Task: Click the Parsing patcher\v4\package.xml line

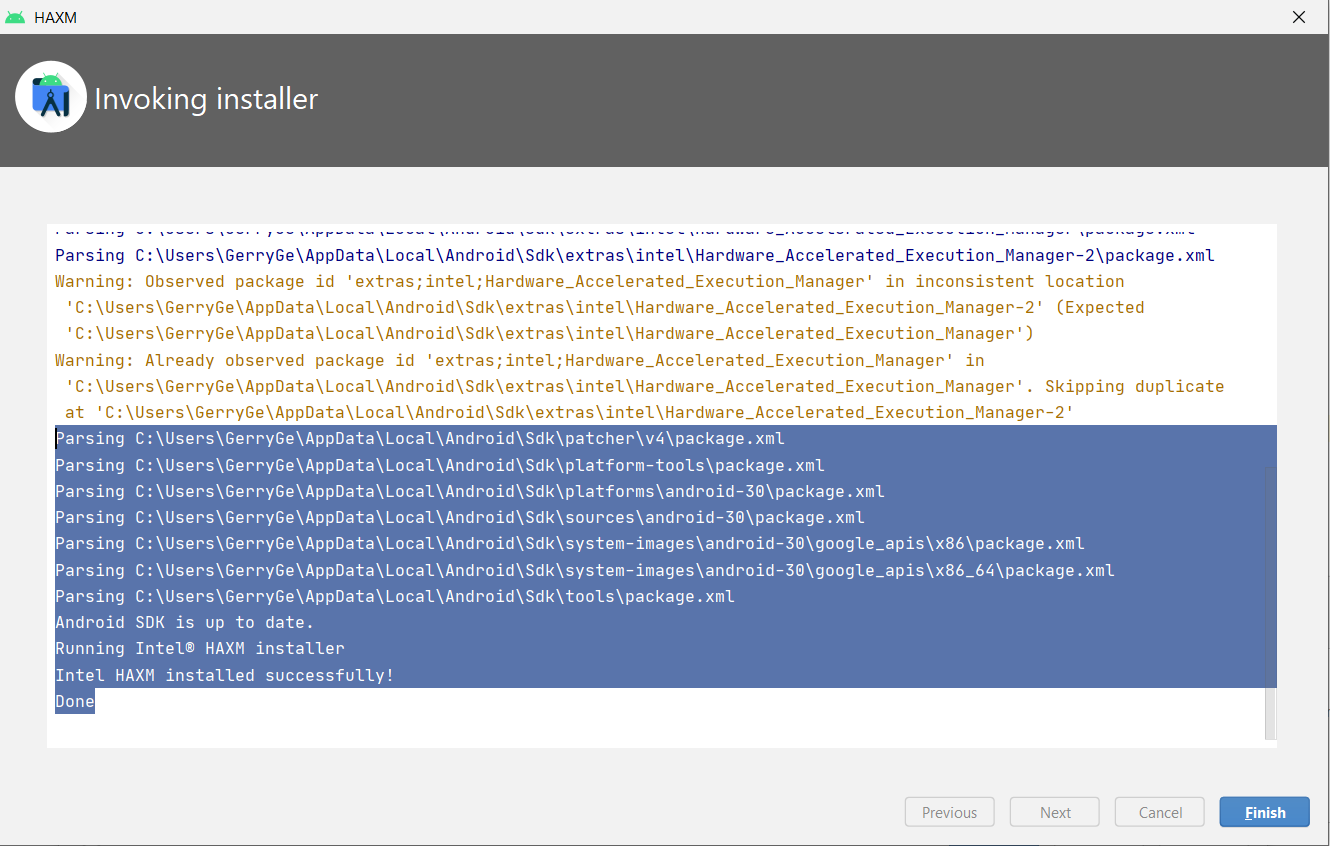Action: click(420, 438)
